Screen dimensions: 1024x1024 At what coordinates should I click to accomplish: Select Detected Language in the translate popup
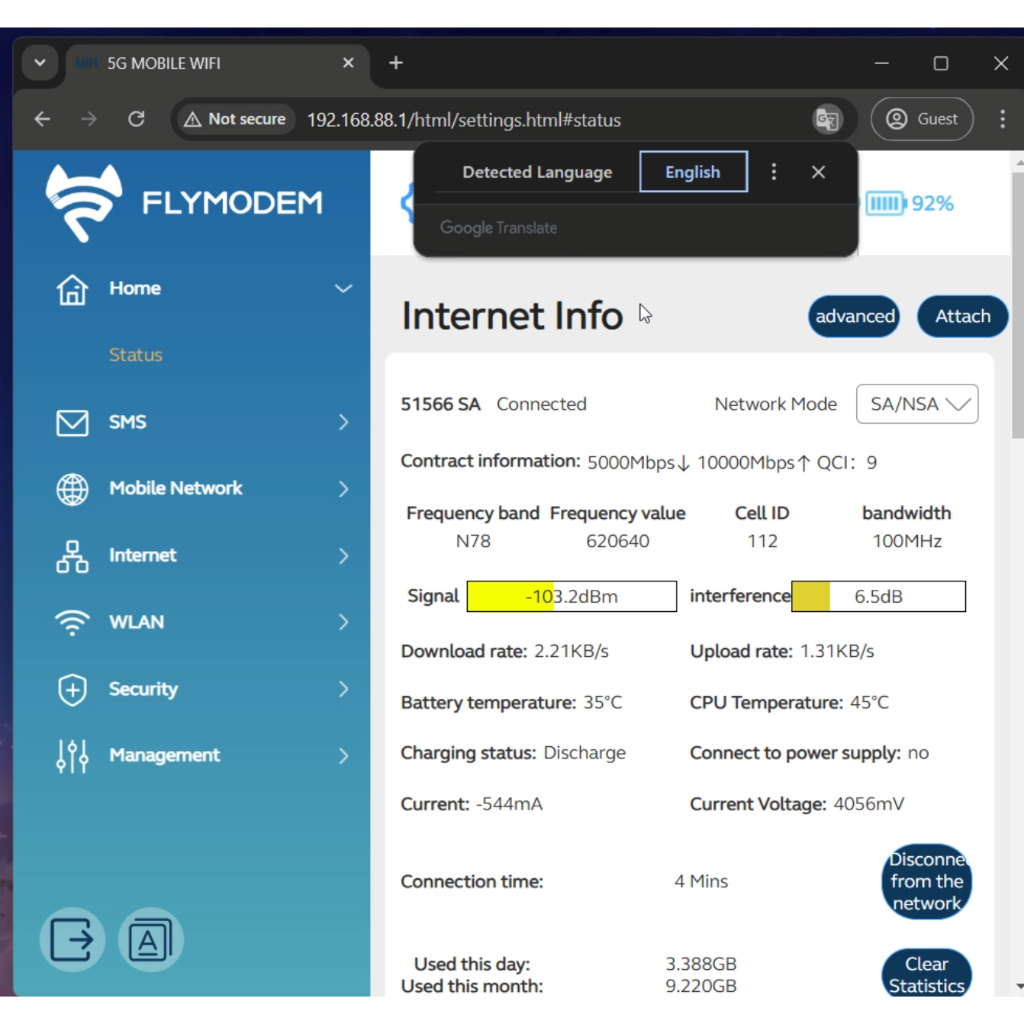pos(537,172)
